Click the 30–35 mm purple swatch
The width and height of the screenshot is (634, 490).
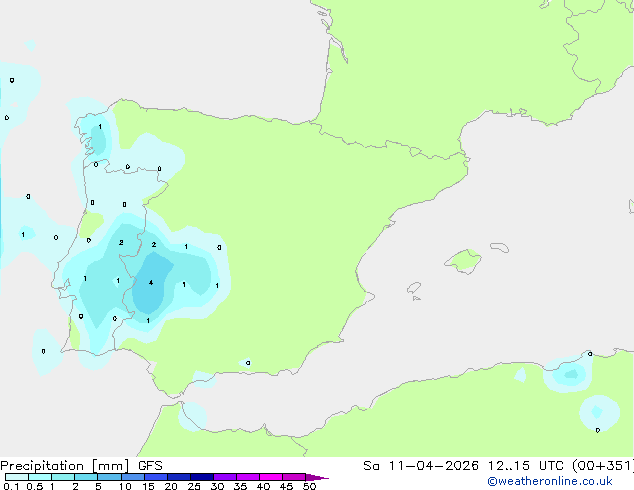[225, 477]
